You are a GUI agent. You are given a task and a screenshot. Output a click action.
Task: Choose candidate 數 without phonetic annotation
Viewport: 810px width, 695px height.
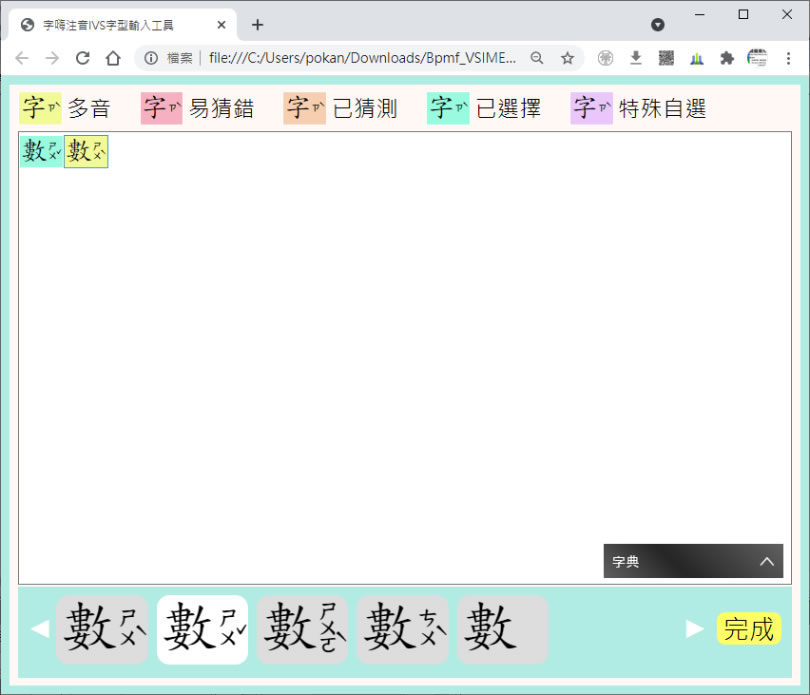coord(503,629)
